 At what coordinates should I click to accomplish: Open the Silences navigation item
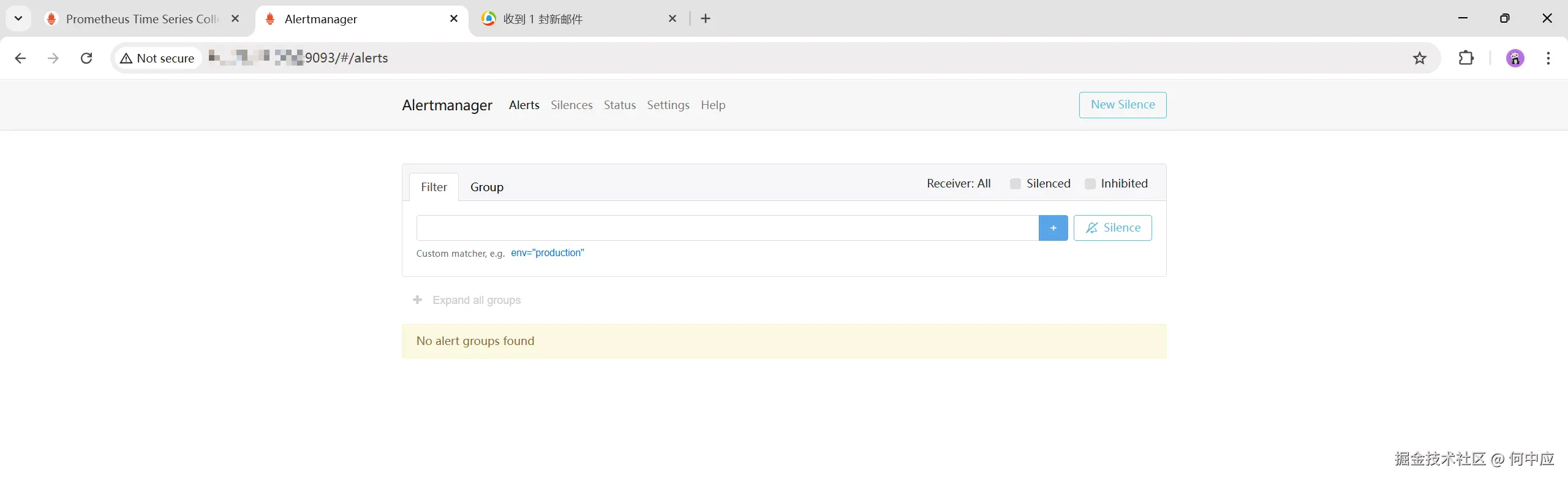pyautogui.click(x=571, y=105)
